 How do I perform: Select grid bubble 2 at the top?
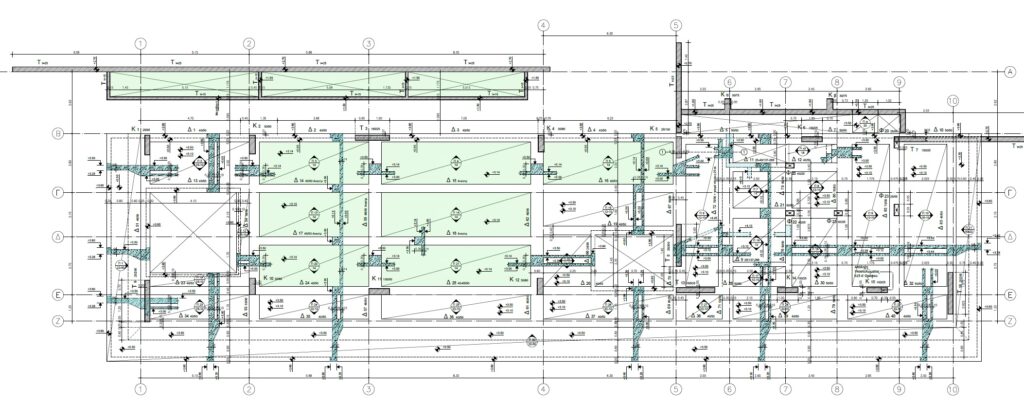(248, 44)
